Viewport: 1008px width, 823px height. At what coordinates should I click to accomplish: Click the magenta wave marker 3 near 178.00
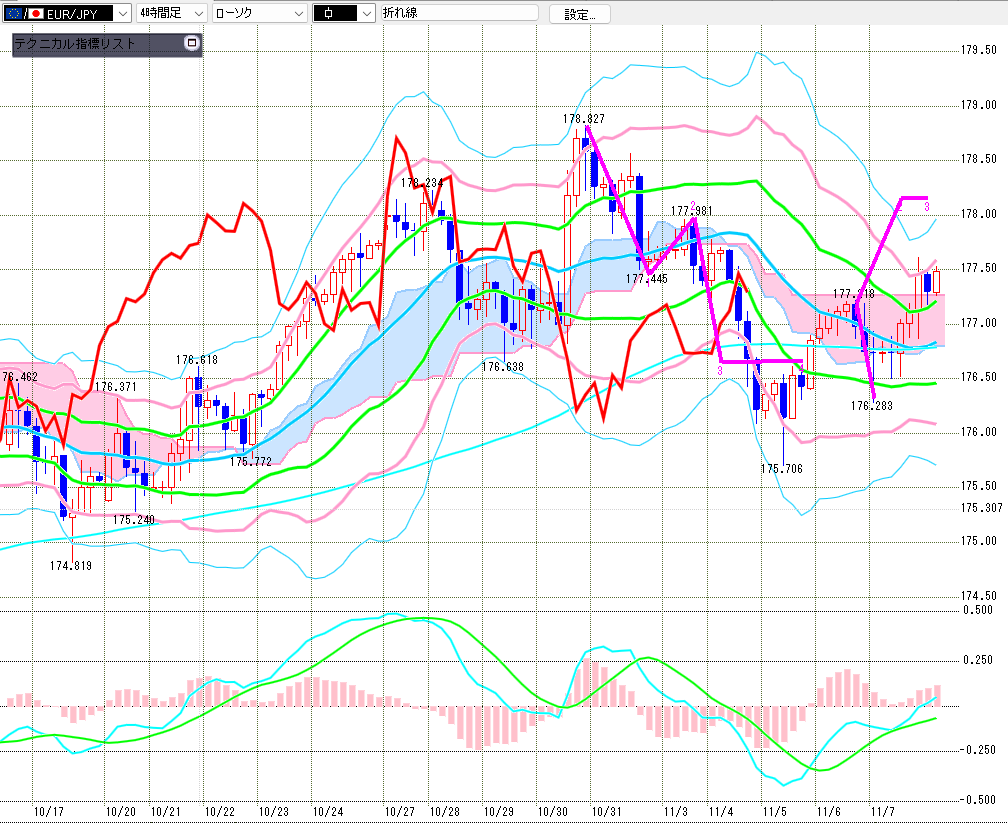coord(927,206)
